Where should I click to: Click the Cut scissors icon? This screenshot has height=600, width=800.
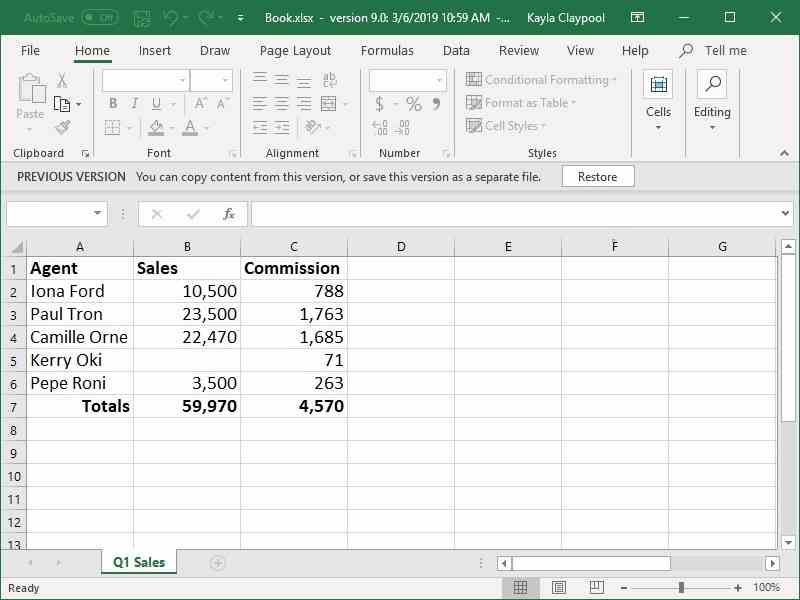pos(62,81)
